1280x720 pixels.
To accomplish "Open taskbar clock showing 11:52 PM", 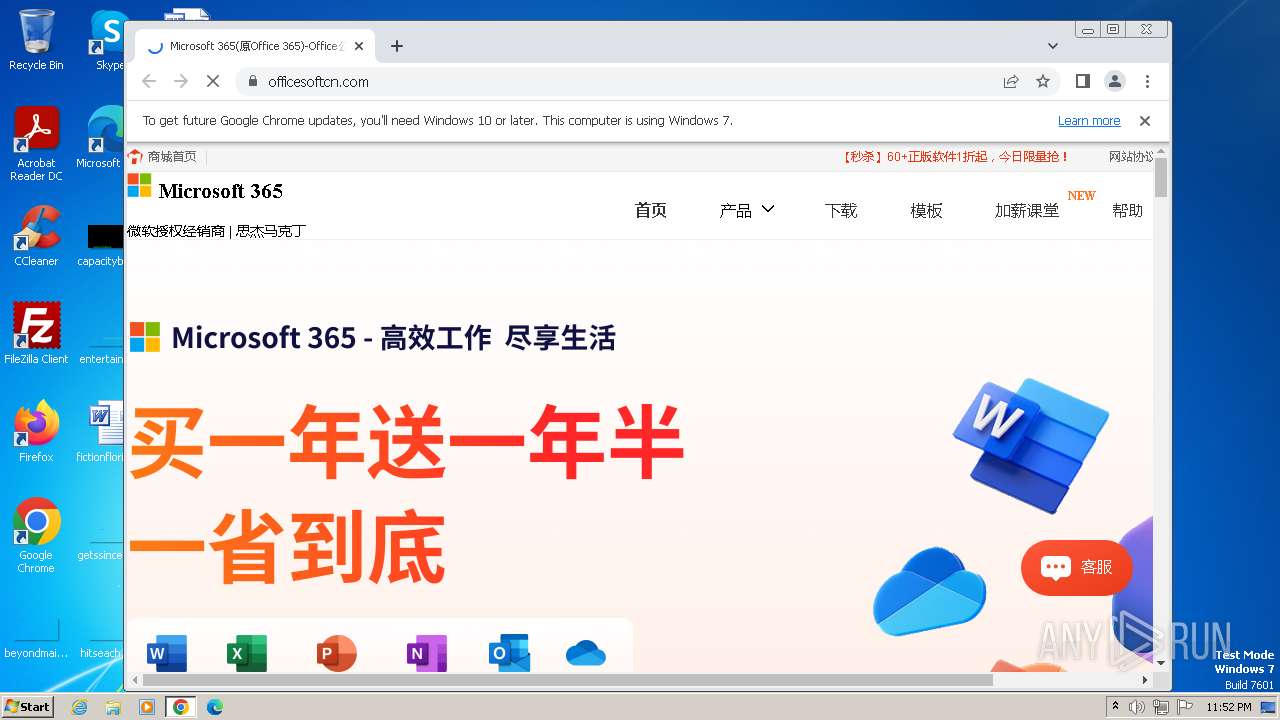I will pos(1229,707).
